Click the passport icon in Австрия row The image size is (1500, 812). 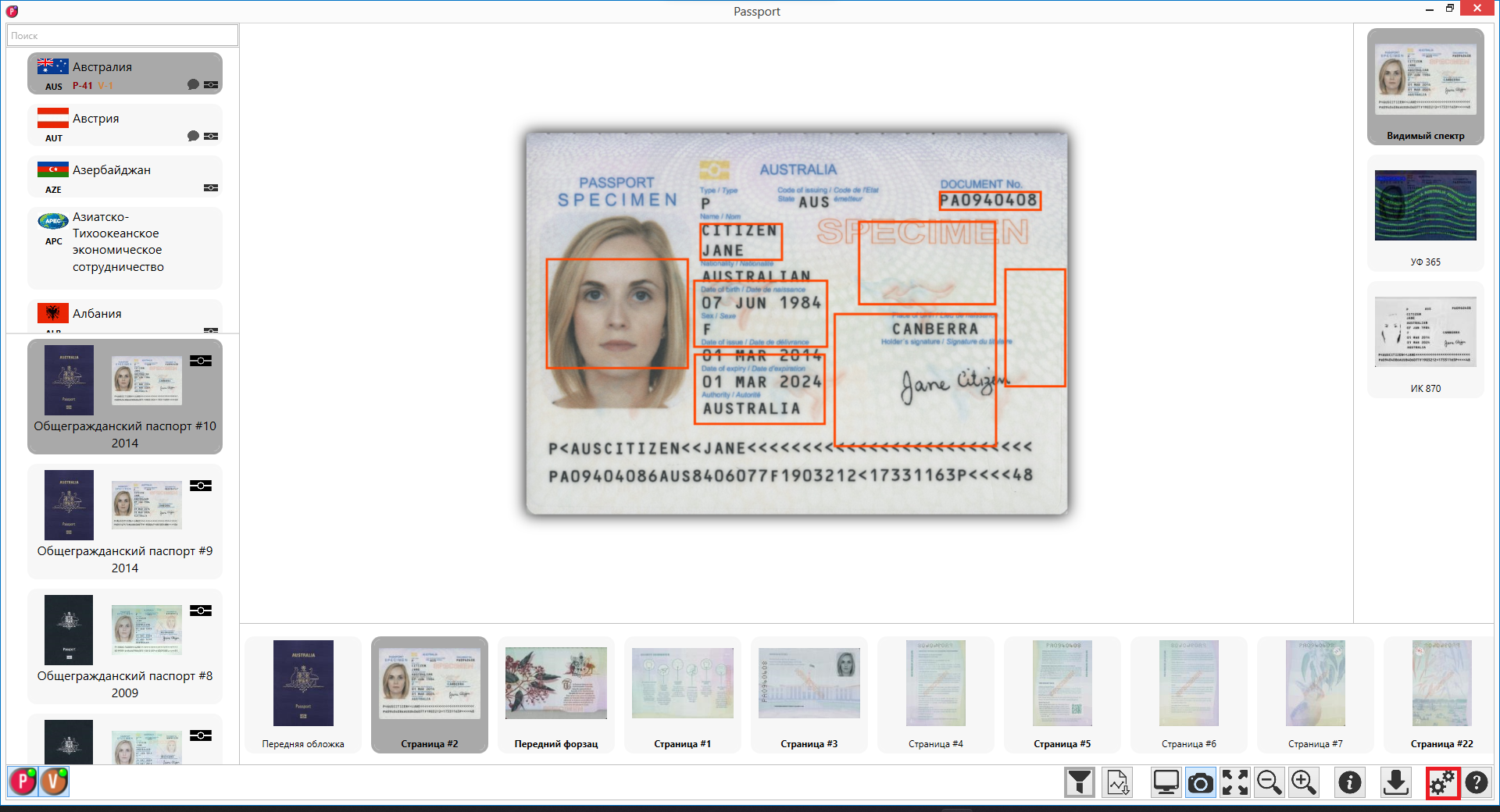click(211, 136)
